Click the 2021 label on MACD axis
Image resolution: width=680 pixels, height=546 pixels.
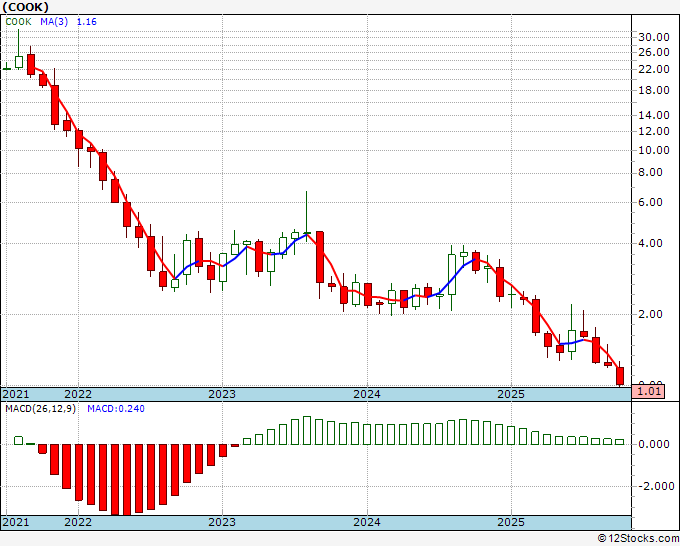tap(16, 522)
